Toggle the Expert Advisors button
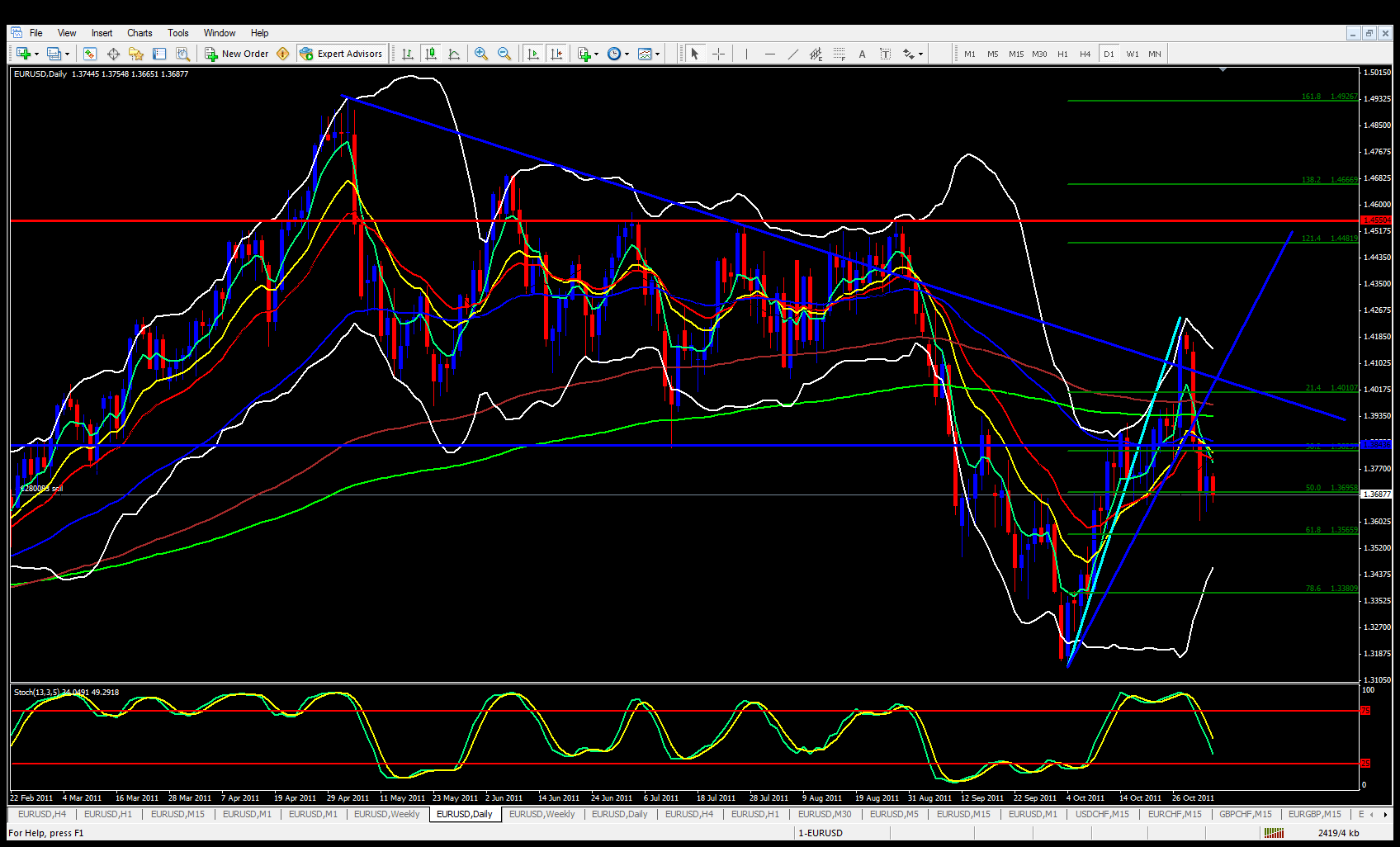The width and height of the screenshot is (1400, 847). [341, 54]
